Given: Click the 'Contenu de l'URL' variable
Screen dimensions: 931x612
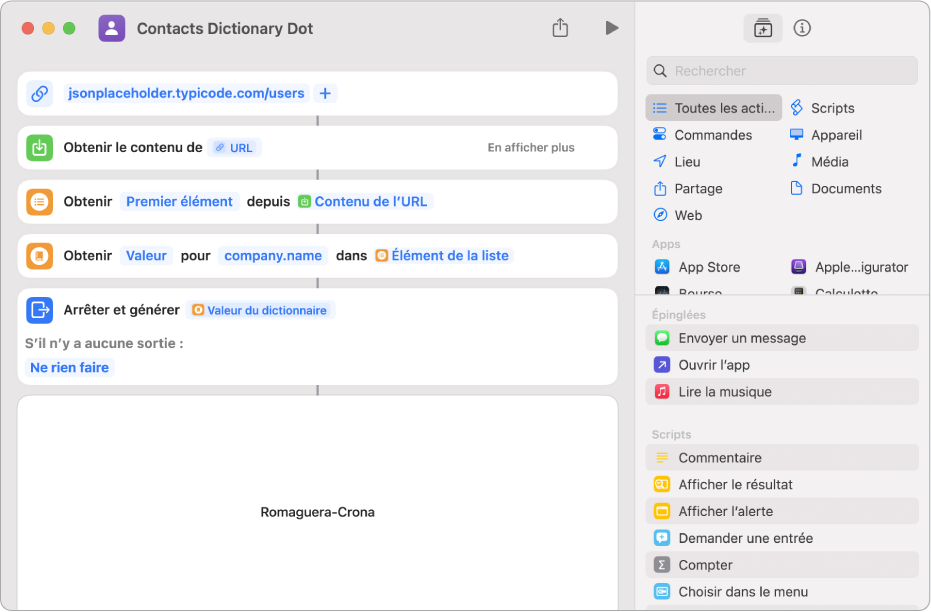Looking at the screenshot, I should 370,201.
